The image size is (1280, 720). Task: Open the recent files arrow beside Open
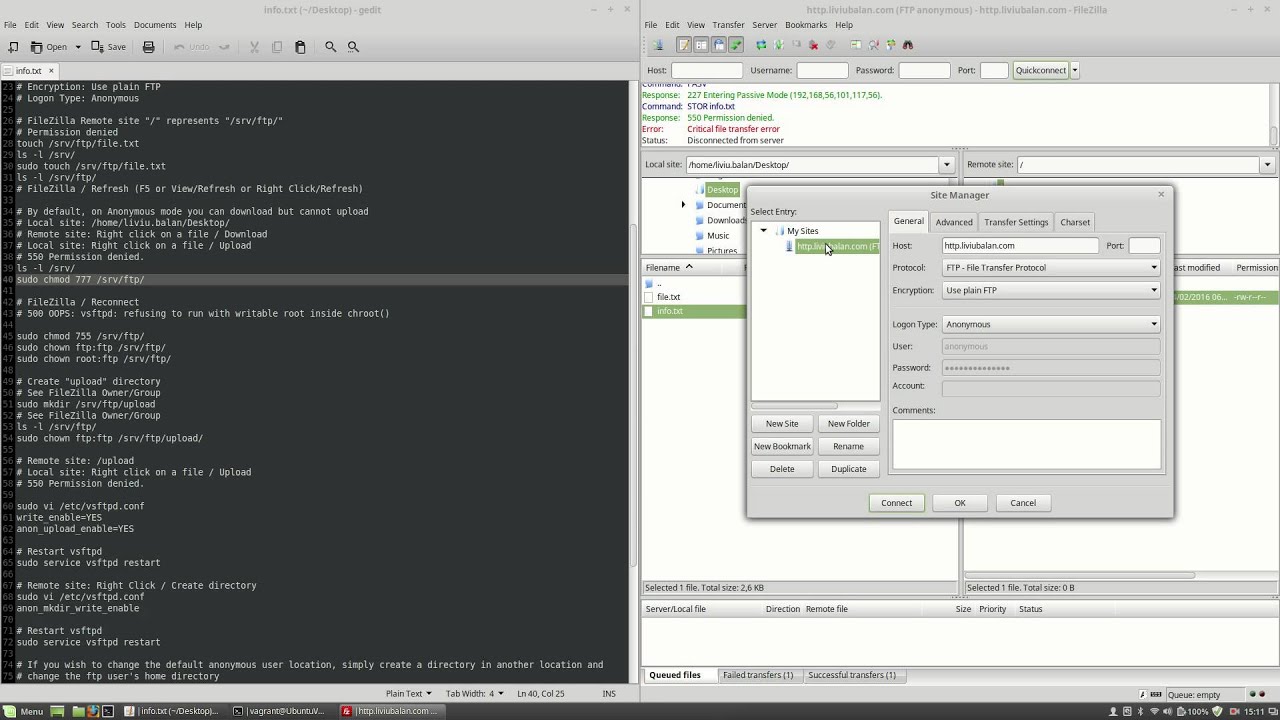(78, 47)
